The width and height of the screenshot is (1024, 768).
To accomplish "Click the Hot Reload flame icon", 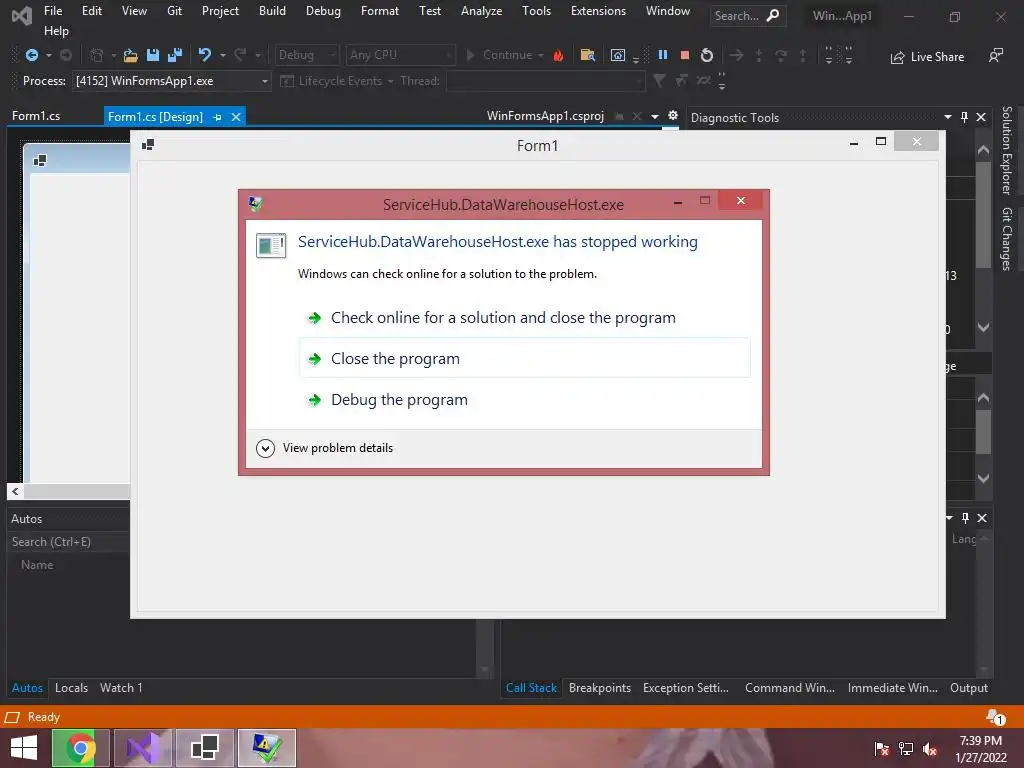I will [x=558, y=56].
